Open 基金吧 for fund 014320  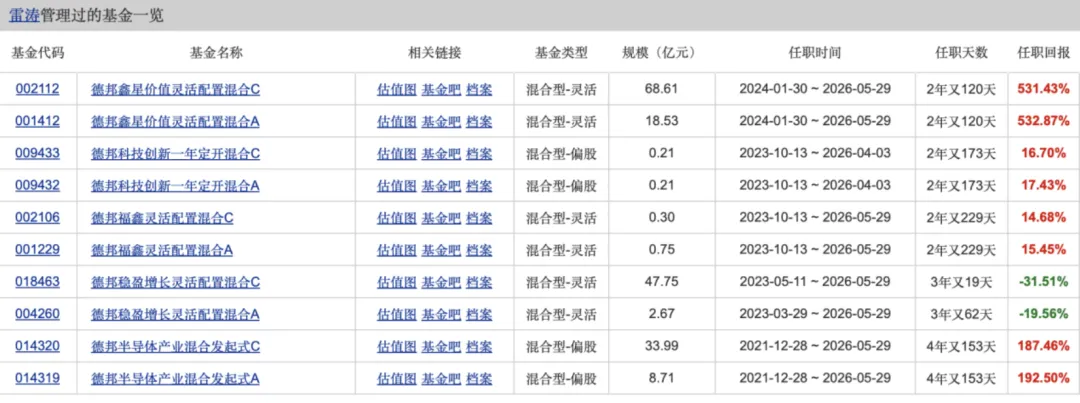coord(441,346)
